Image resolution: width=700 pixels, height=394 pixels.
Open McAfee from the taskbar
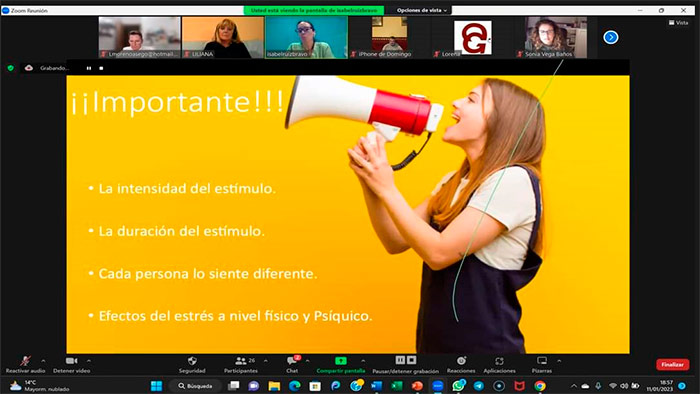click(x=519, y=386)
